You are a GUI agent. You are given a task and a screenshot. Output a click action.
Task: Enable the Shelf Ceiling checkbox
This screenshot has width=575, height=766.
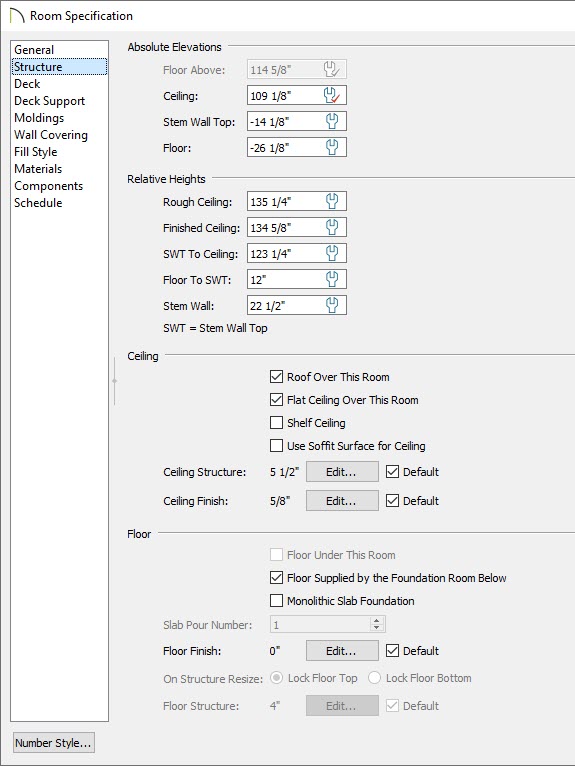(277, 423)
